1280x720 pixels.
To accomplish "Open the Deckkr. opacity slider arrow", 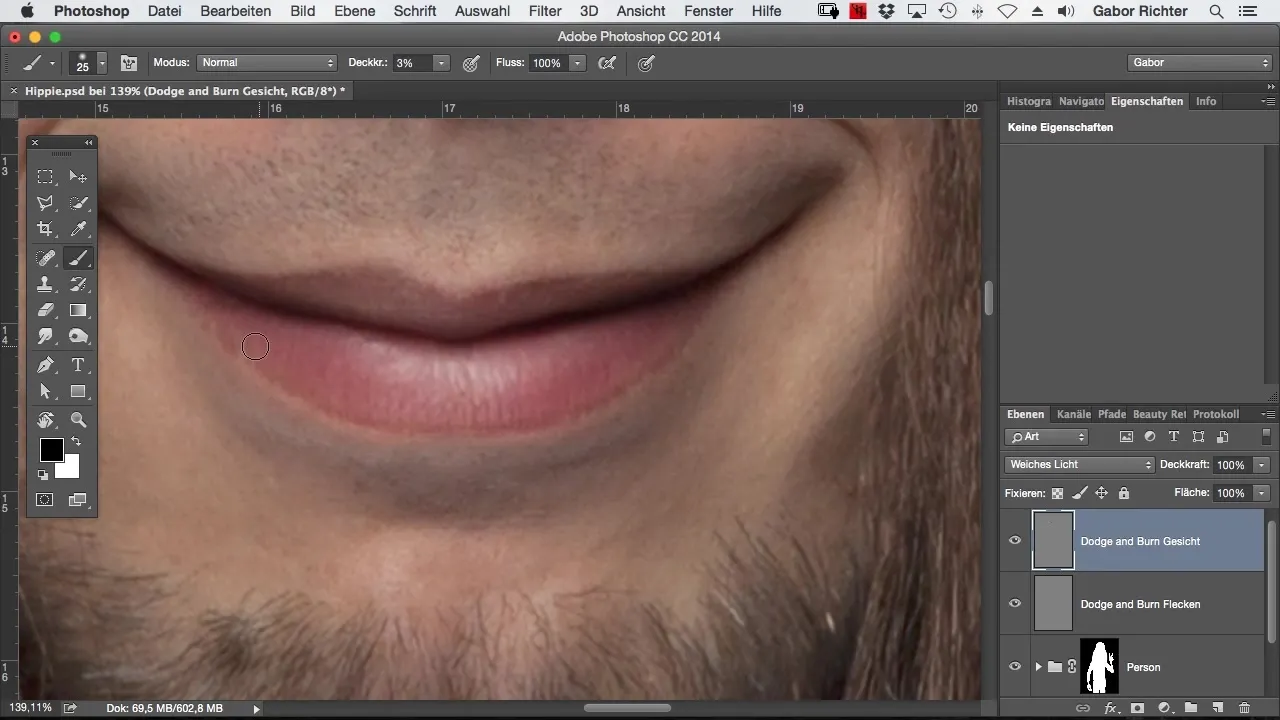I will click(x=441, y=63).
